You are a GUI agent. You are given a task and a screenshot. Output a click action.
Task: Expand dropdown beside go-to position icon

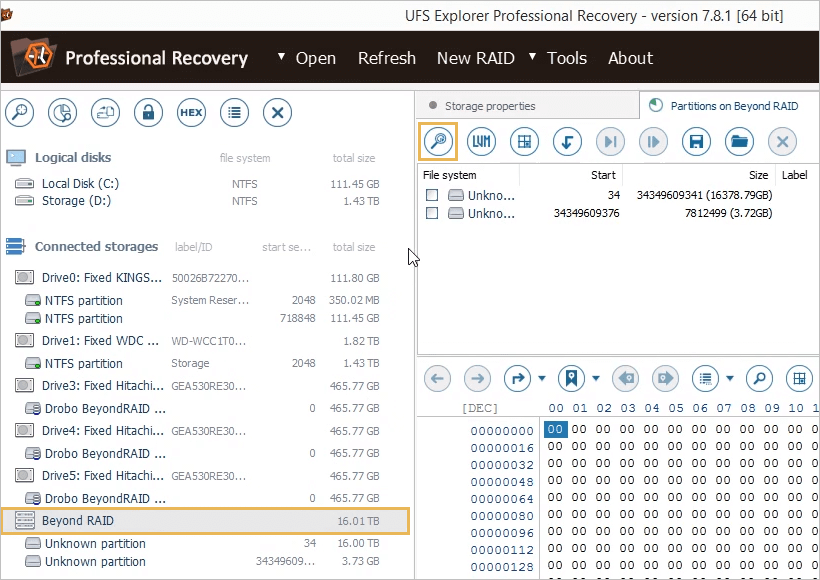542,378
